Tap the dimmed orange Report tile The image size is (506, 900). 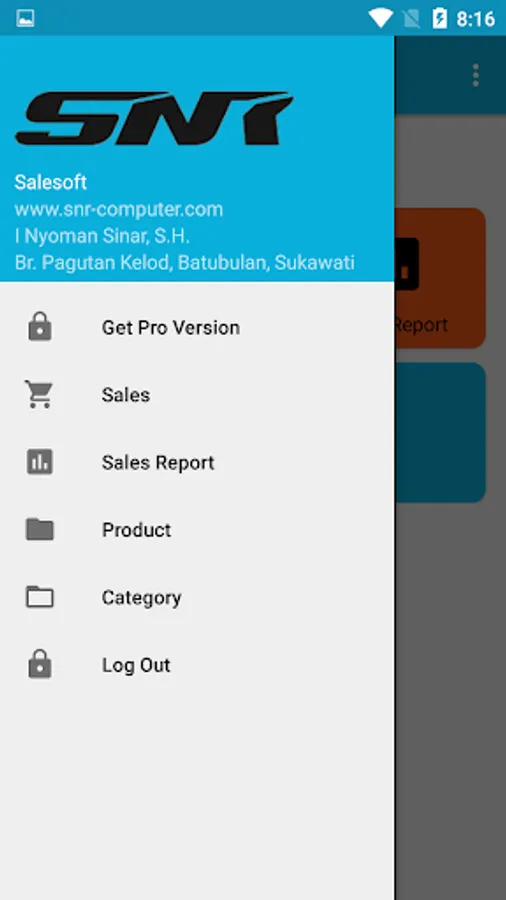coord(440,278)
